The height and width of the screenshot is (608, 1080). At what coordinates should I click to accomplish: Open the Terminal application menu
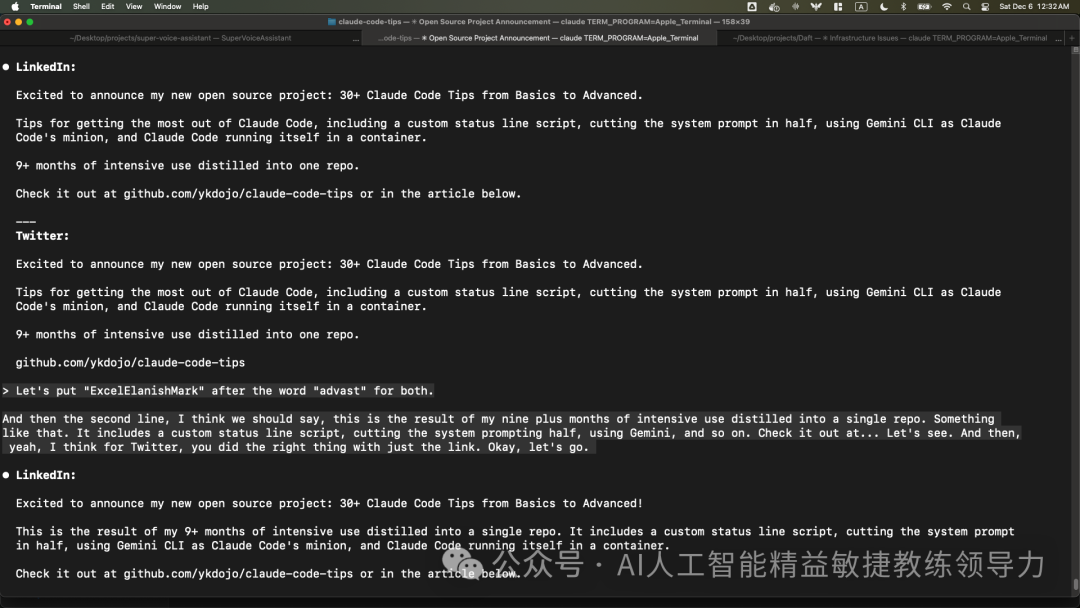point(45,6)
